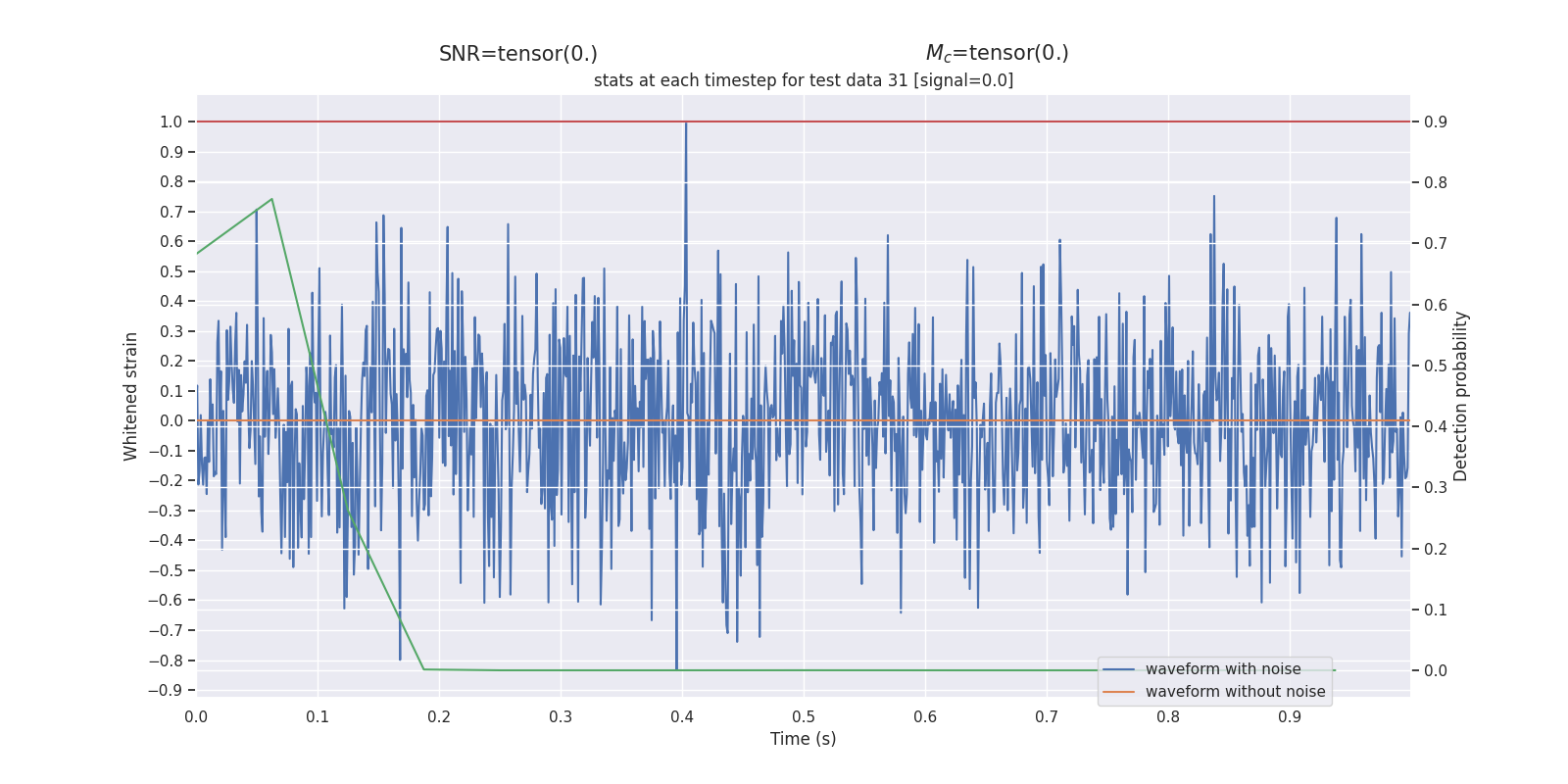This screenshot has height=784, width=1568.
Task: Click the right axis tick label 0.0
Action: (x=1436, y=670)
